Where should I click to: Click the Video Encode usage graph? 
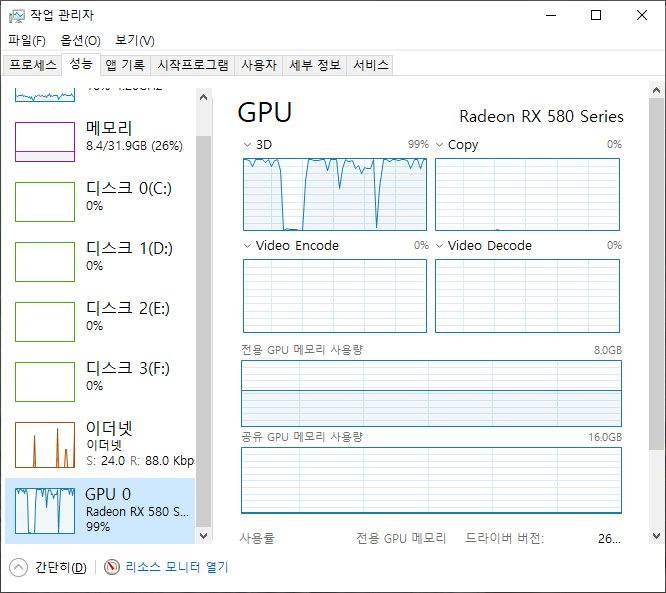pyautogui.click(x=335, y=296)
